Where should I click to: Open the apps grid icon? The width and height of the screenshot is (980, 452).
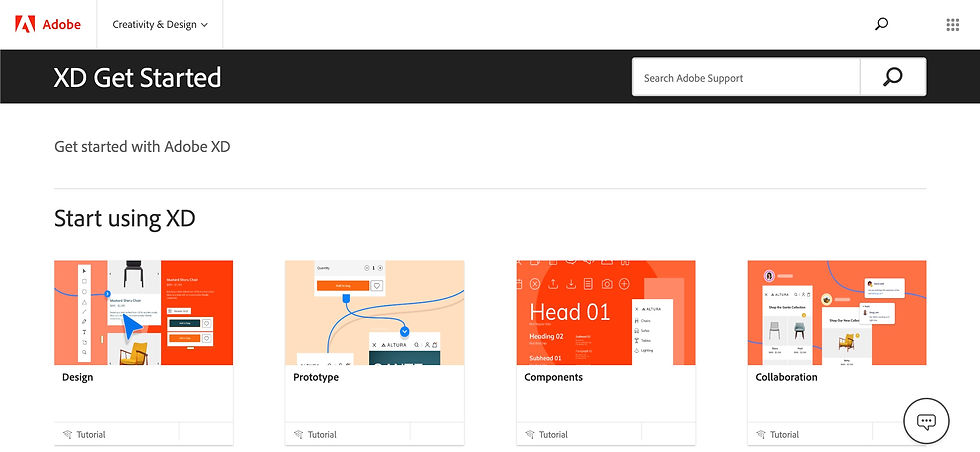coord(952,24)
